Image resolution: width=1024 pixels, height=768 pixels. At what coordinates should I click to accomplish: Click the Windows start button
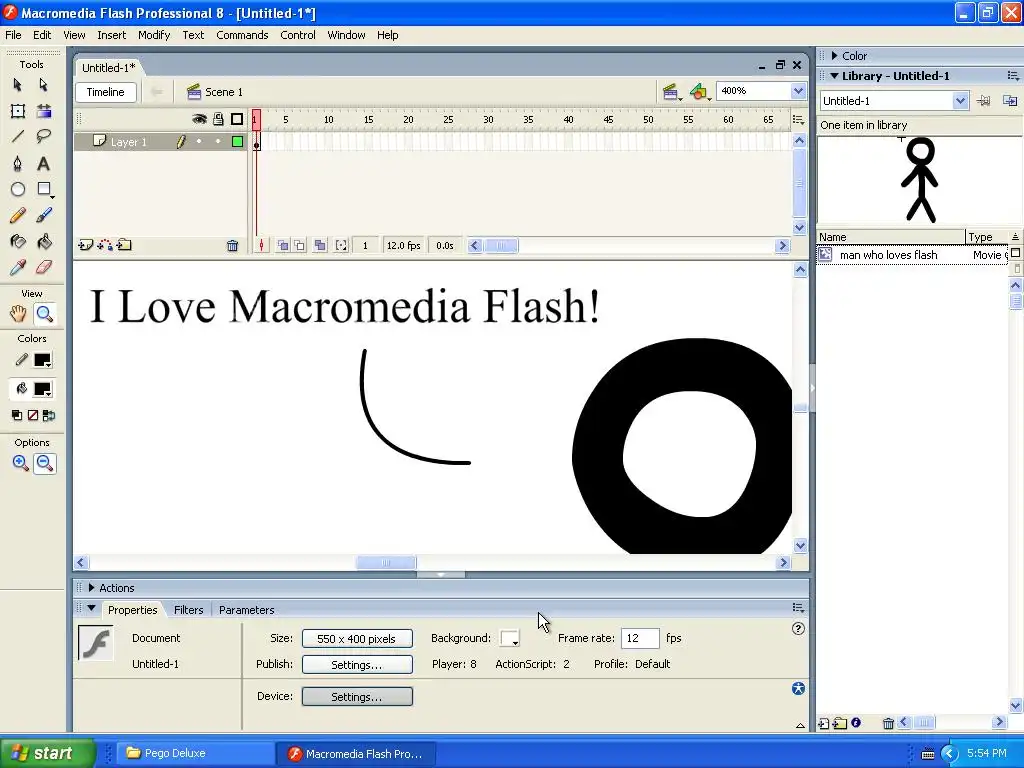tap(48, 753)
